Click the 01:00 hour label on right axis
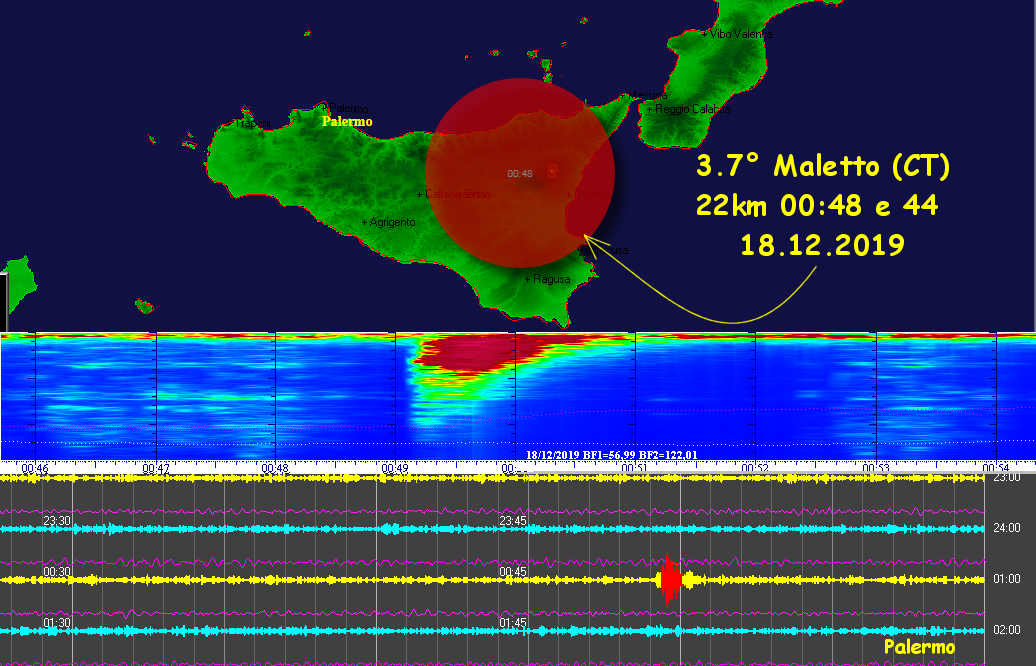Image resolution: width=1036 pixels, height=666 pixels. click(1006, 579)
